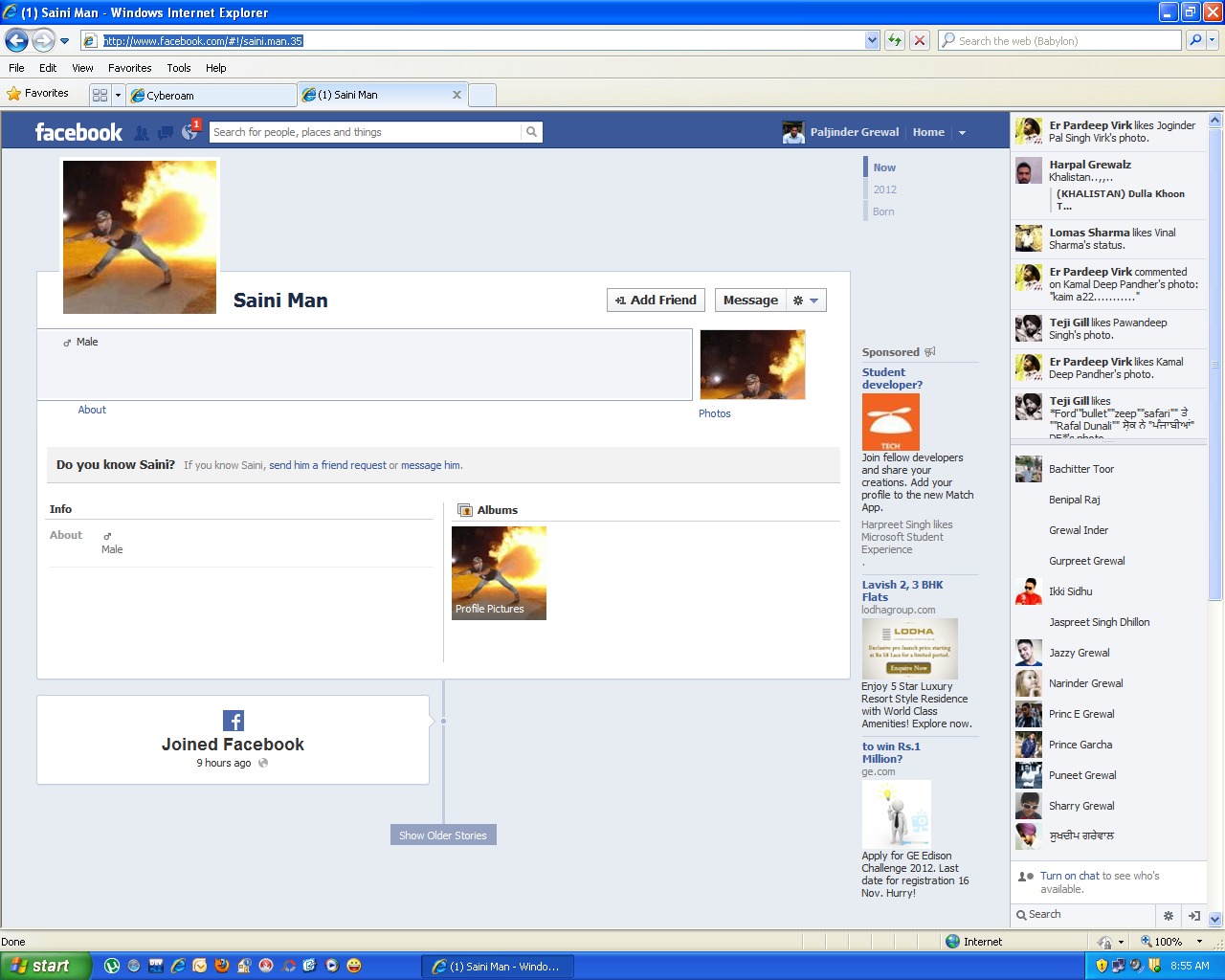The image size is (1225, 980).
Task: Open the File menu
Action: pos(16,68)
